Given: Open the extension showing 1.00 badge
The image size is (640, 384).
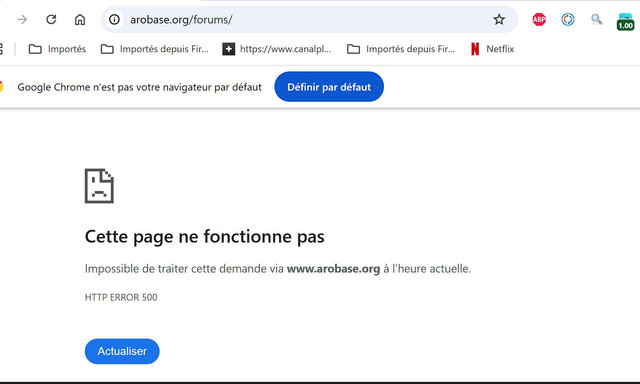Looking at the screenshot, I should [625, 21].
